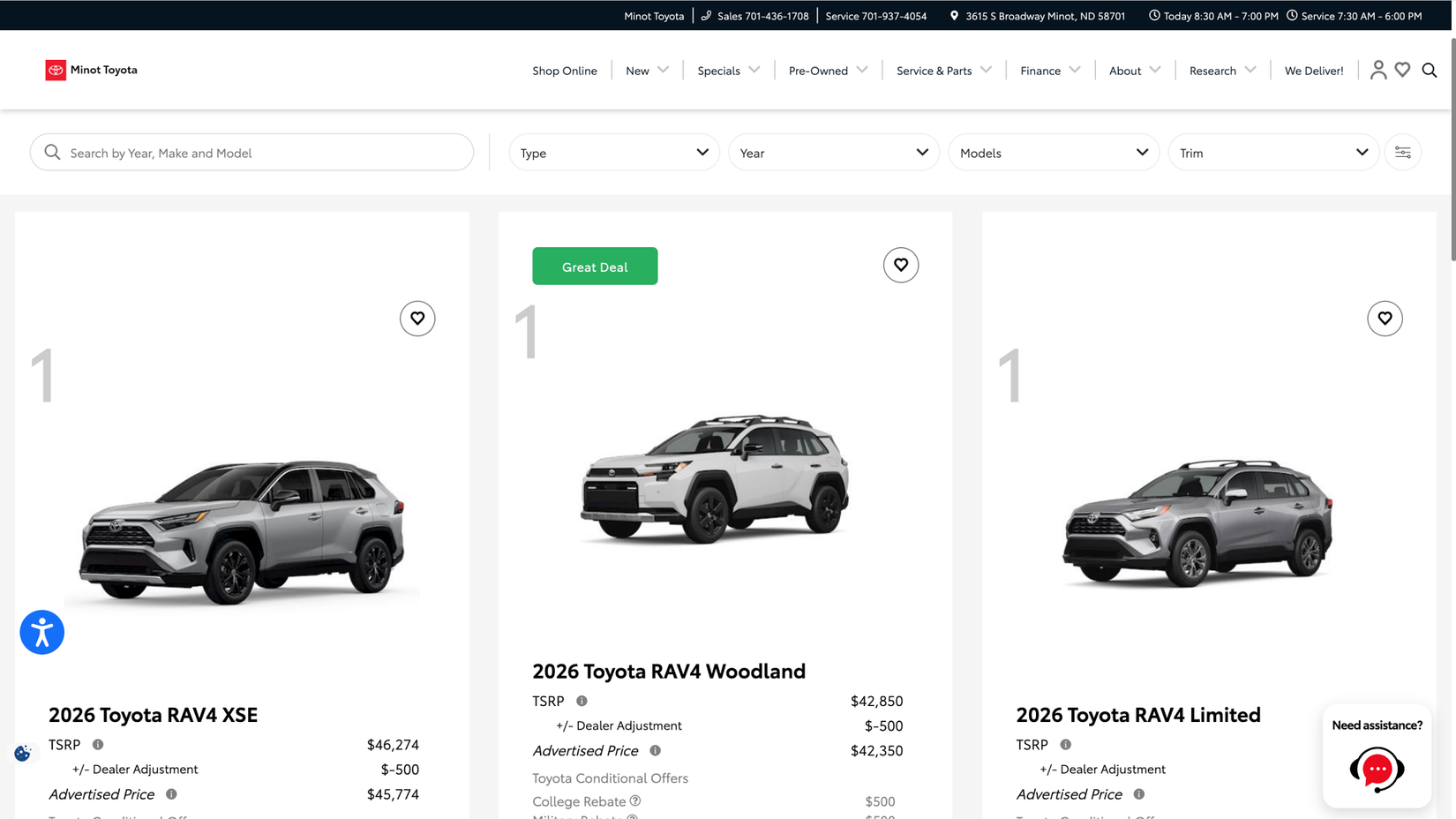1456x819 pixels.
Task: View the RAV4 XSE vehicle photo
Action: point(242,531)
